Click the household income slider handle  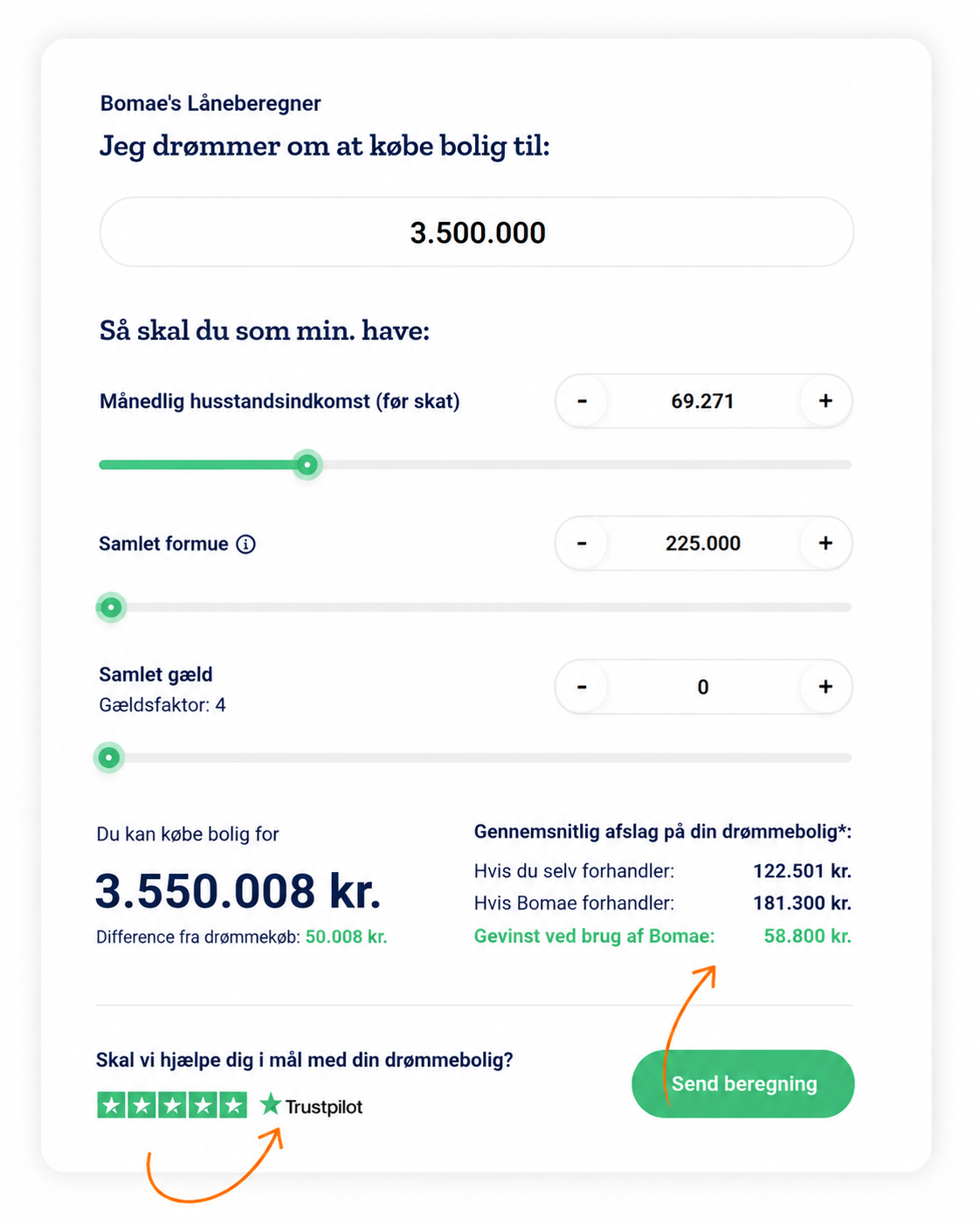(x=307, y=465)
